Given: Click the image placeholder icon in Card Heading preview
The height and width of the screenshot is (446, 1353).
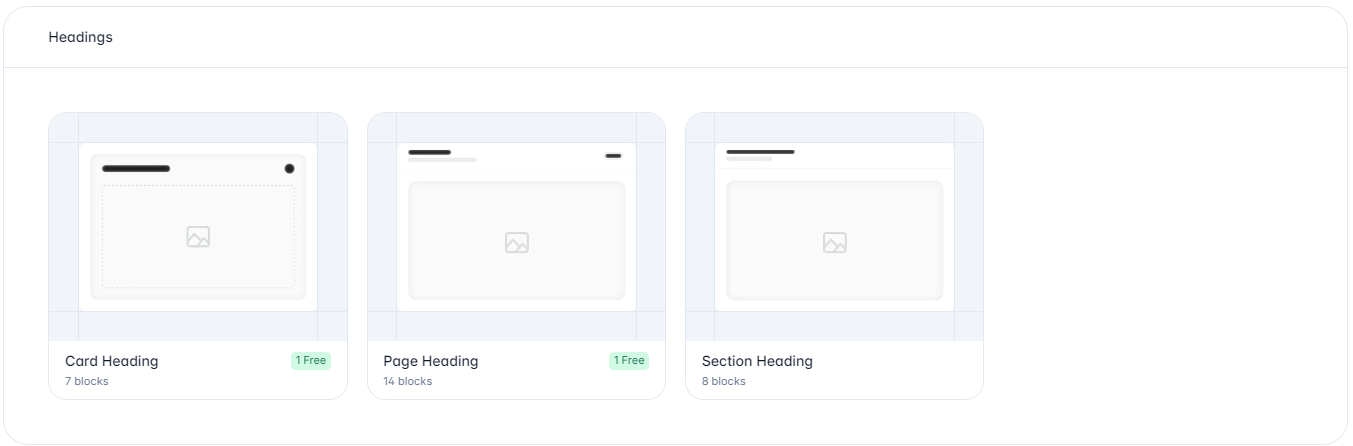Looking at the screenshot, I should pos(198,237).
